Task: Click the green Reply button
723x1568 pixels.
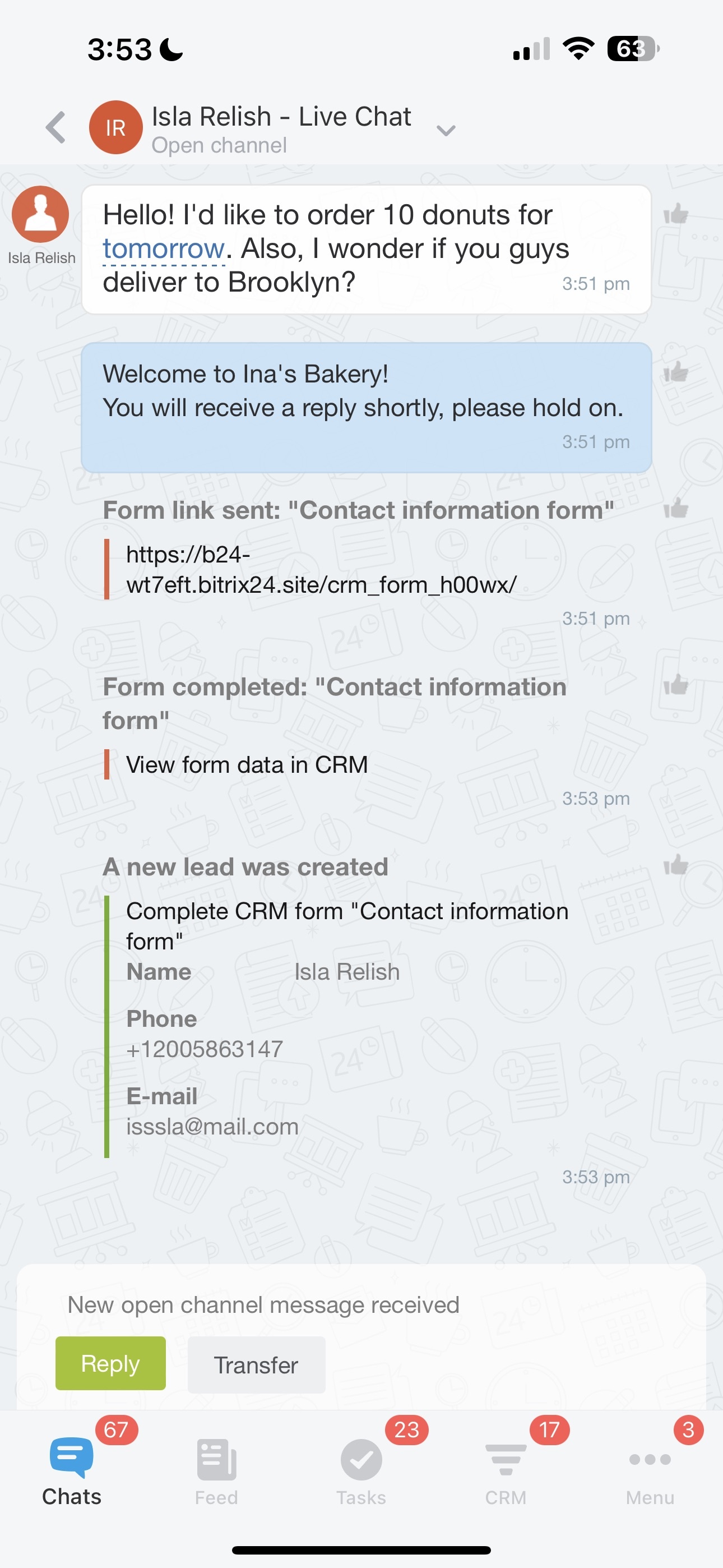Action: point(110,1363)
